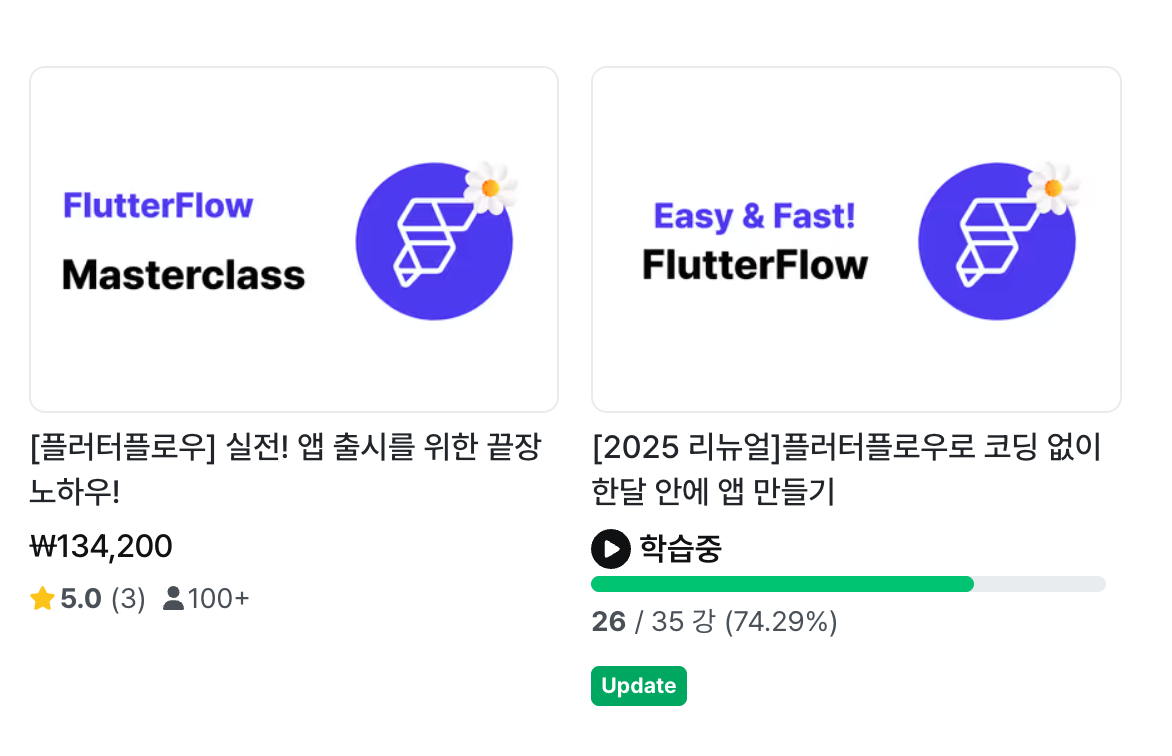This screenshot has width=1172, height=756.
Task: Click the student count person icon
Action: (173, 599)
